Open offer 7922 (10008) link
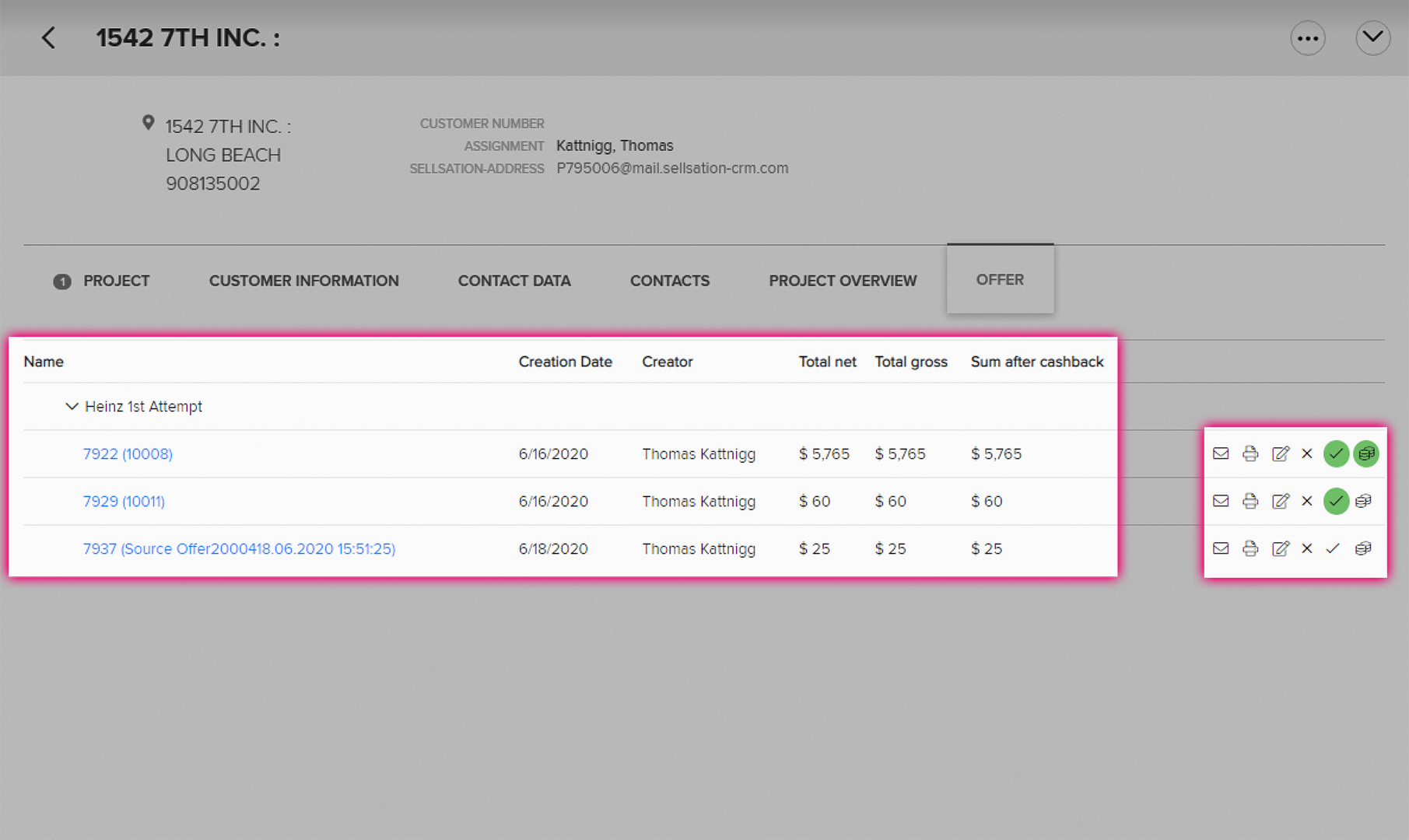The height and width of the screenshot is (840, 1409). point(128,454)
